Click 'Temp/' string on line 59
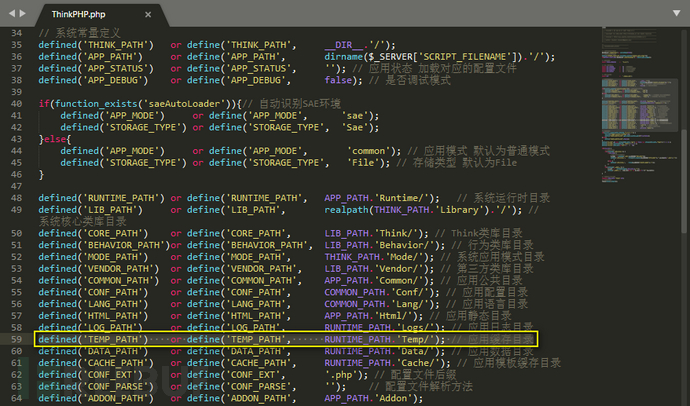The width and height of the screenshot is (690, 406). pos(415,340)
